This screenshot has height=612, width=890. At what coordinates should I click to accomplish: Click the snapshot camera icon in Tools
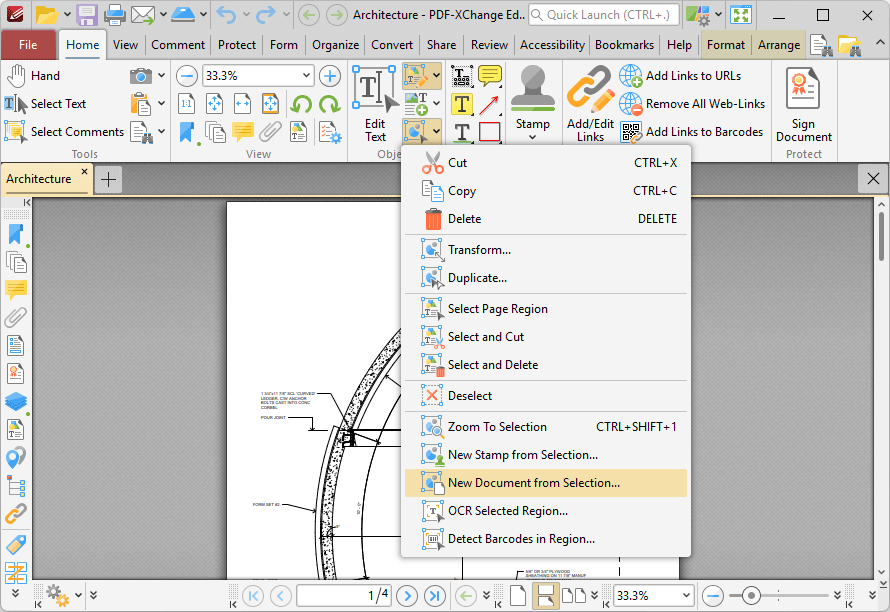tap(139, 75)
